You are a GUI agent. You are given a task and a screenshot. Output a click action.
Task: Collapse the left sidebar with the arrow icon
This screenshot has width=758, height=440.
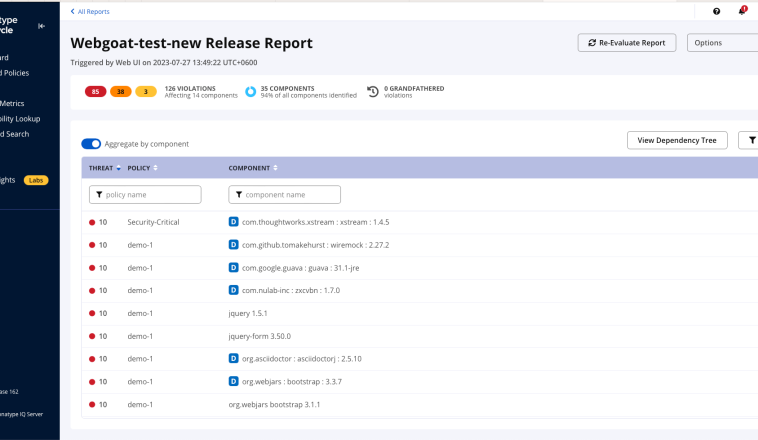(41, 25)
